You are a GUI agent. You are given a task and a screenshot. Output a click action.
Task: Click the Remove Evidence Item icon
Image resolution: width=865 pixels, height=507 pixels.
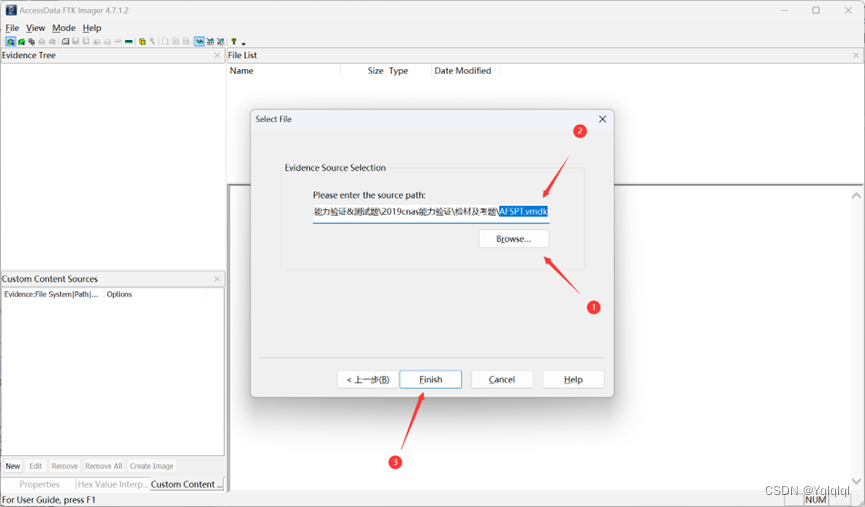(x=42, y=41)
